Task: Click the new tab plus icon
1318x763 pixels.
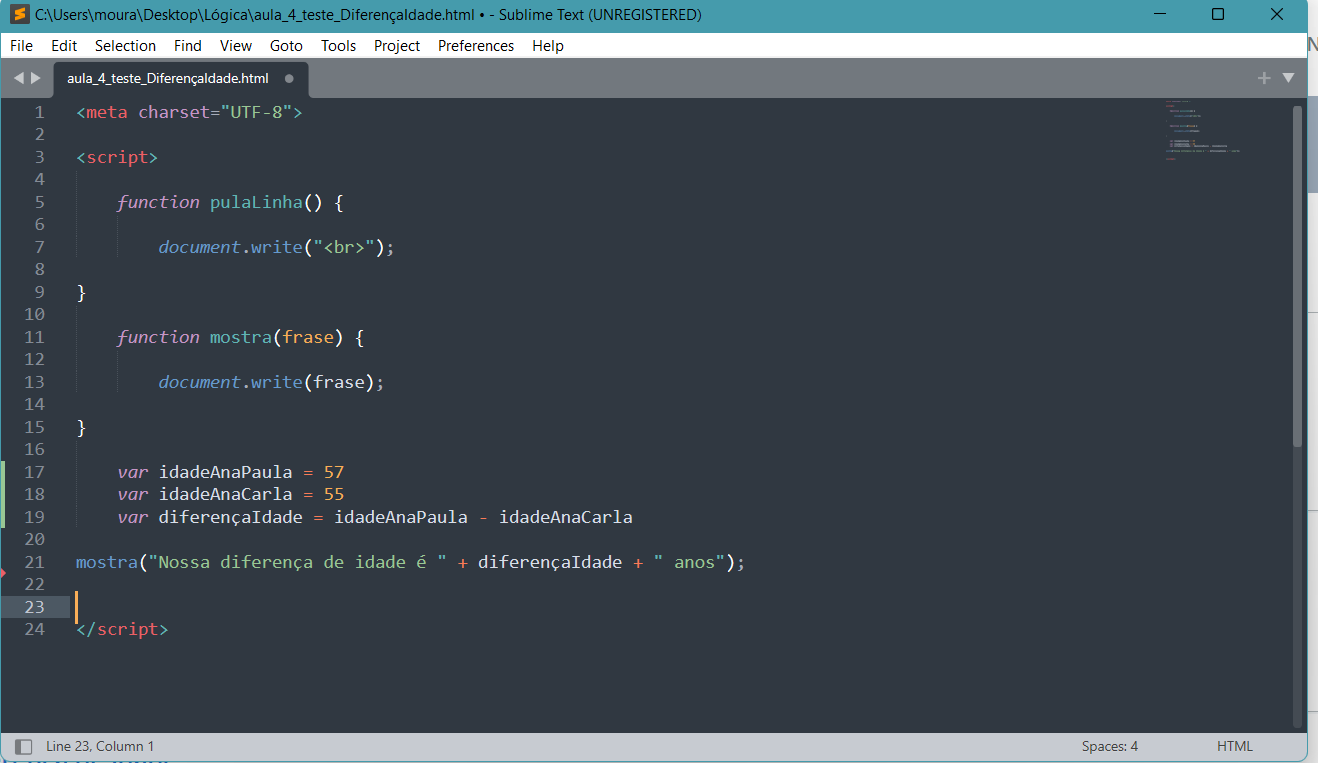Action: (x=1264, y=78)
